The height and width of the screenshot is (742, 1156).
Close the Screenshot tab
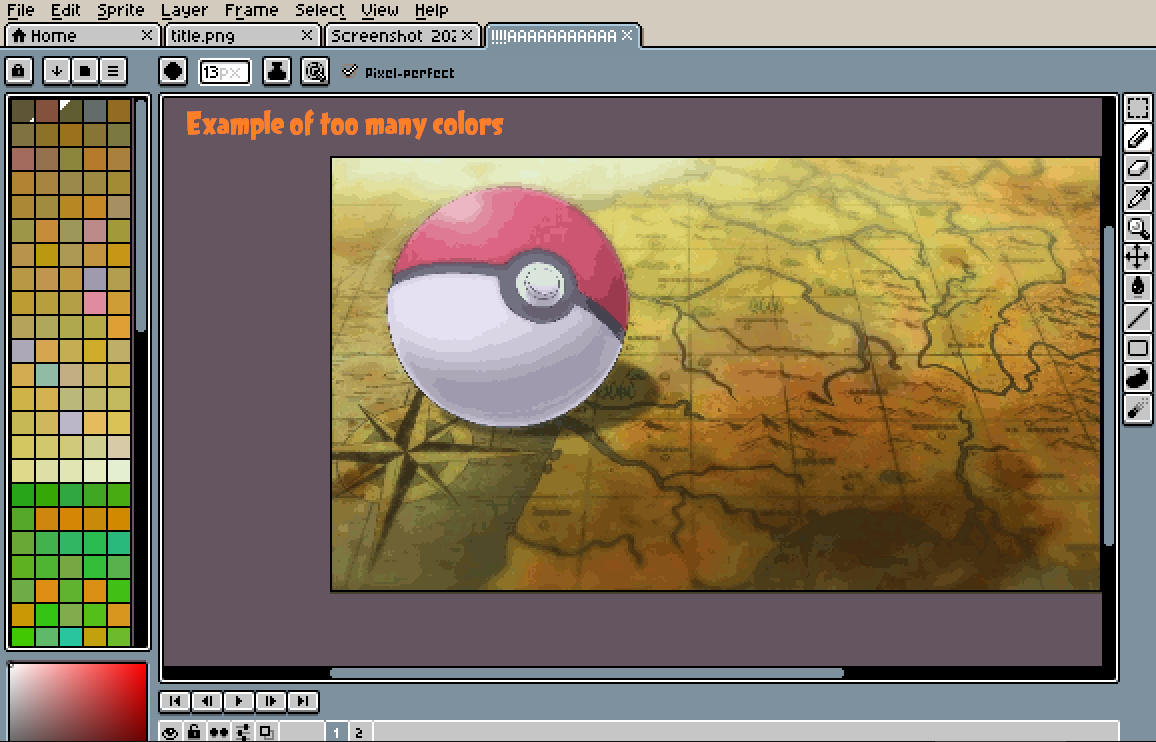coord(467,35)
